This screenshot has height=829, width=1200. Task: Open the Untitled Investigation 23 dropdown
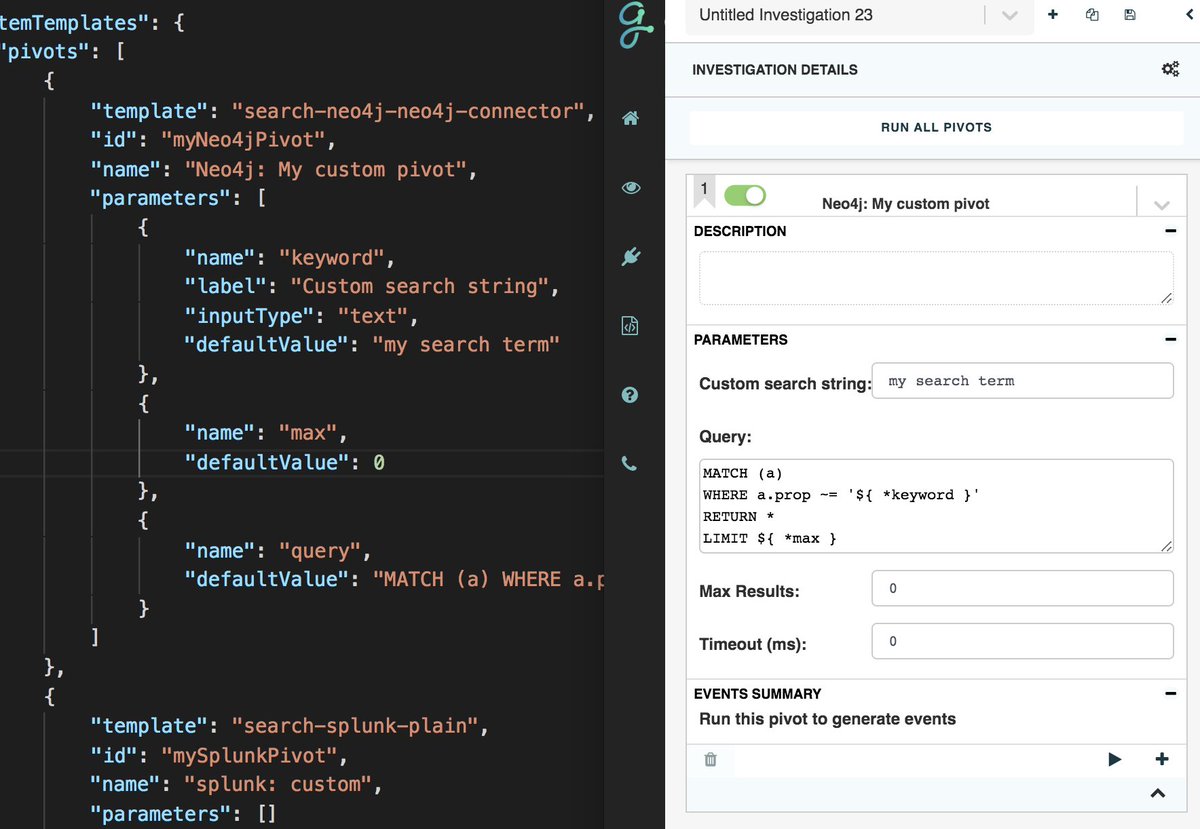coord(1009,17)
